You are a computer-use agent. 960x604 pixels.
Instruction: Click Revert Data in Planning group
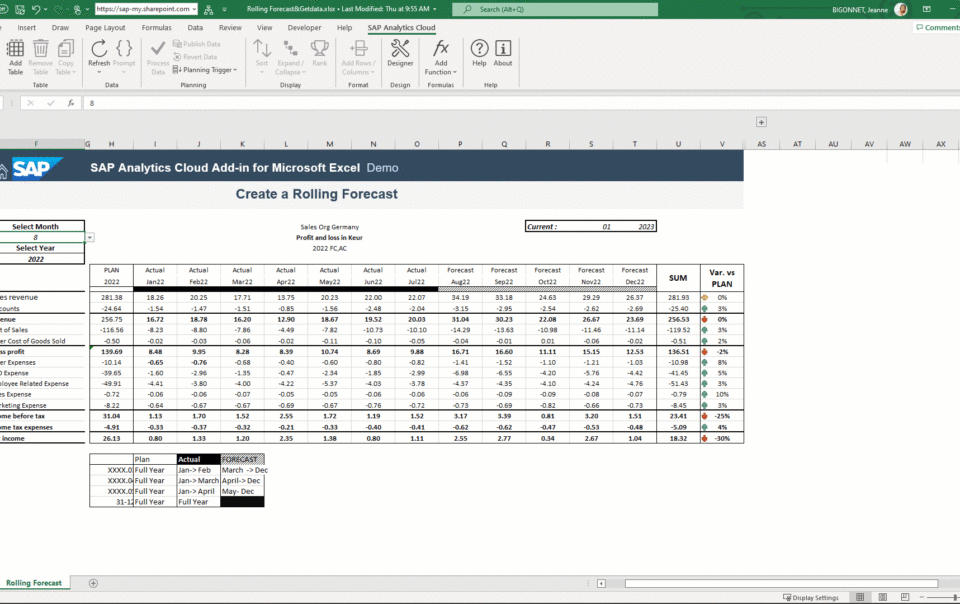pos(195,57)
